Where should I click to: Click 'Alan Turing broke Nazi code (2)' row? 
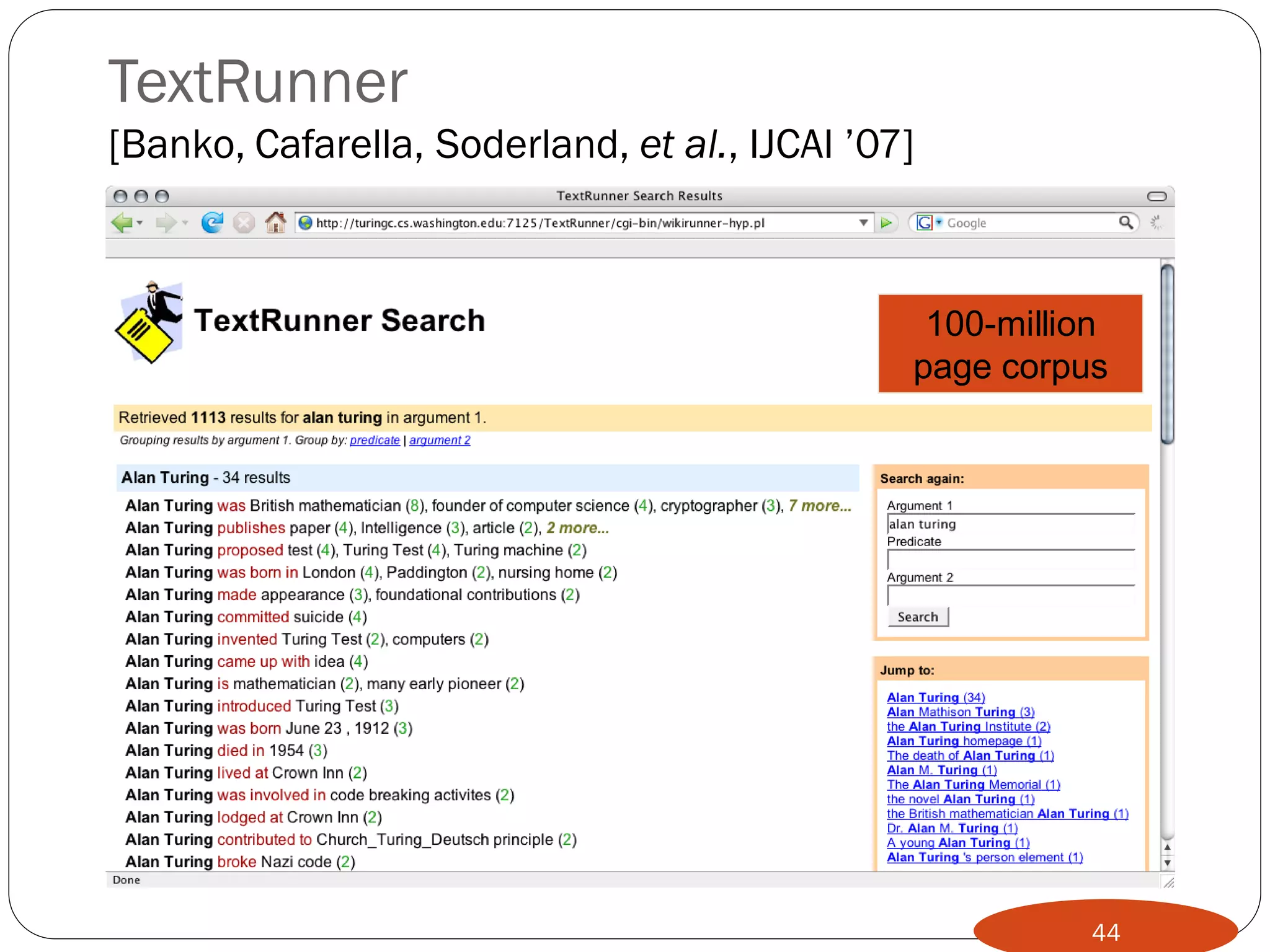240,862
